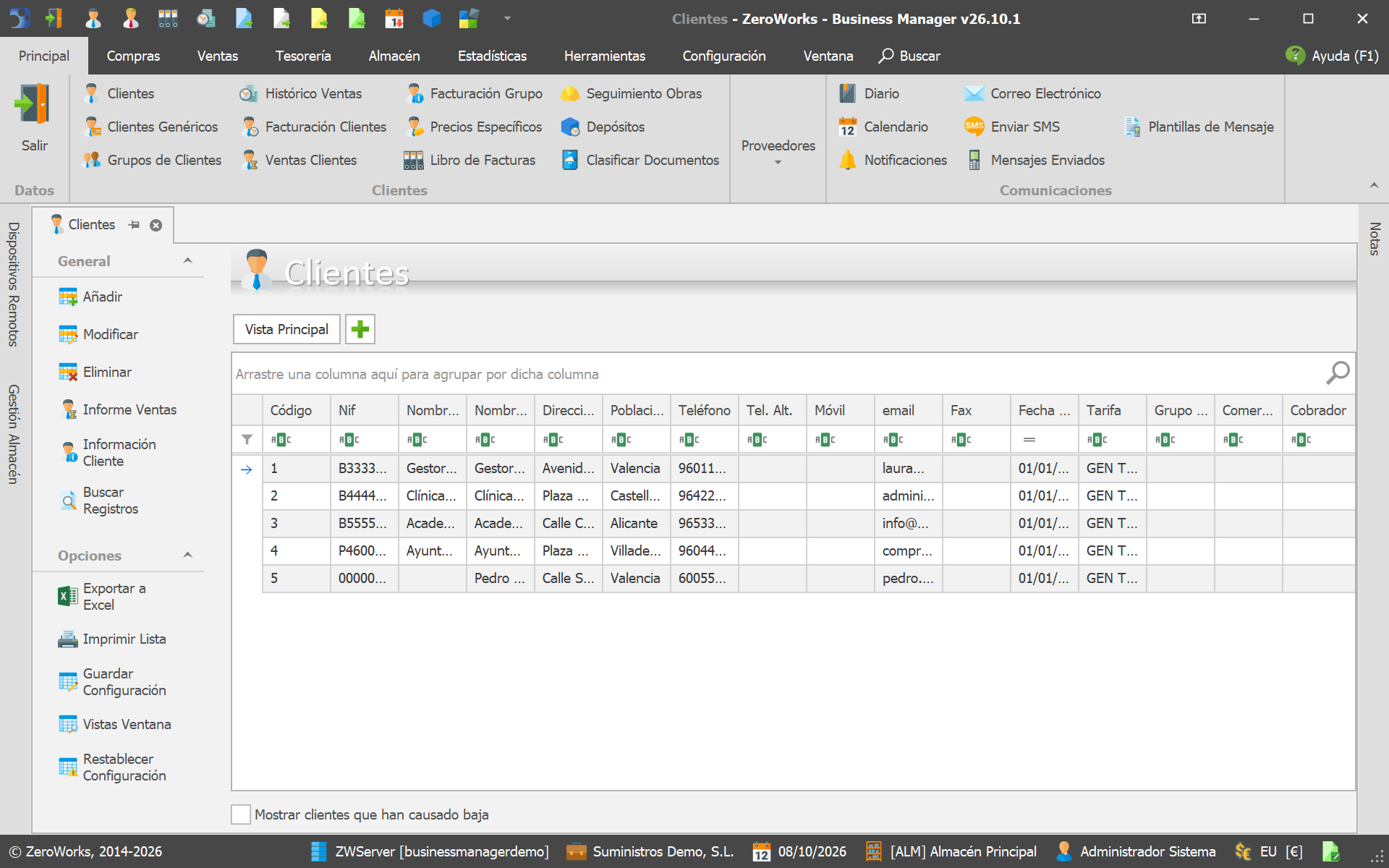1389x868 pixels.
Task: Click Modificar in the General panel
Action: point(98,334)
